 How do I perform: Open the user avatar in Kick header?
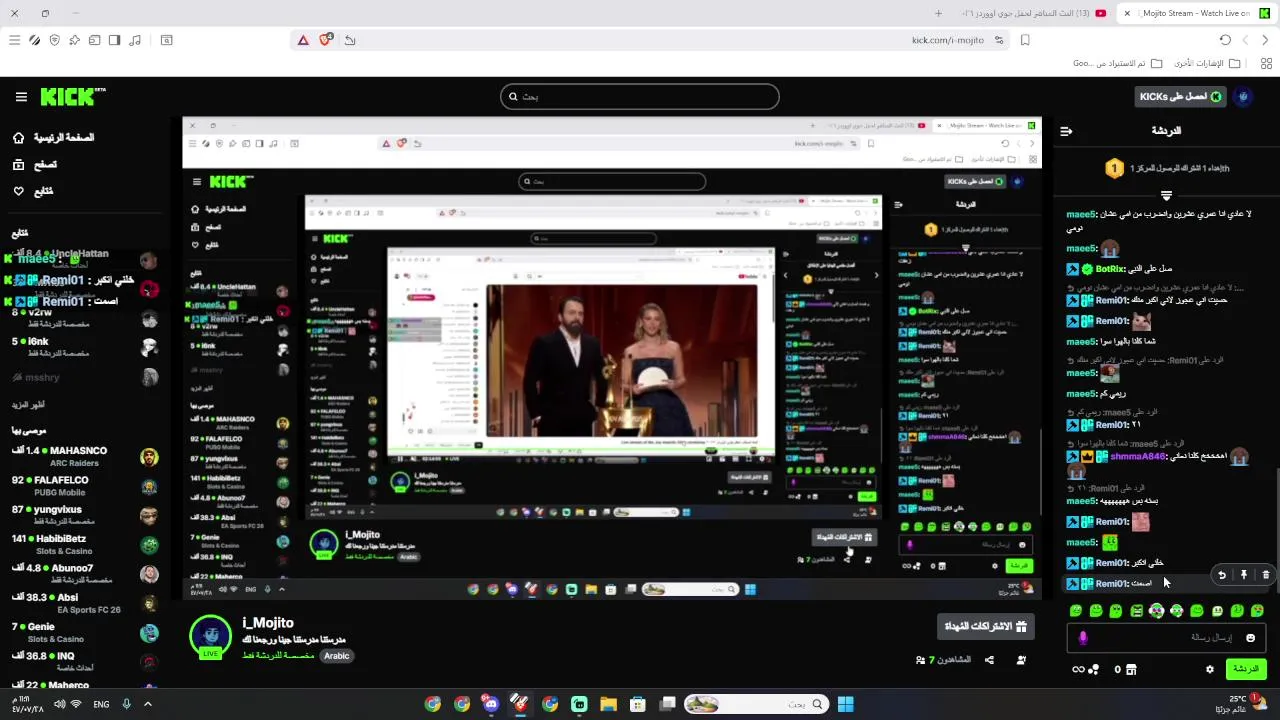tap(1244, 97)
